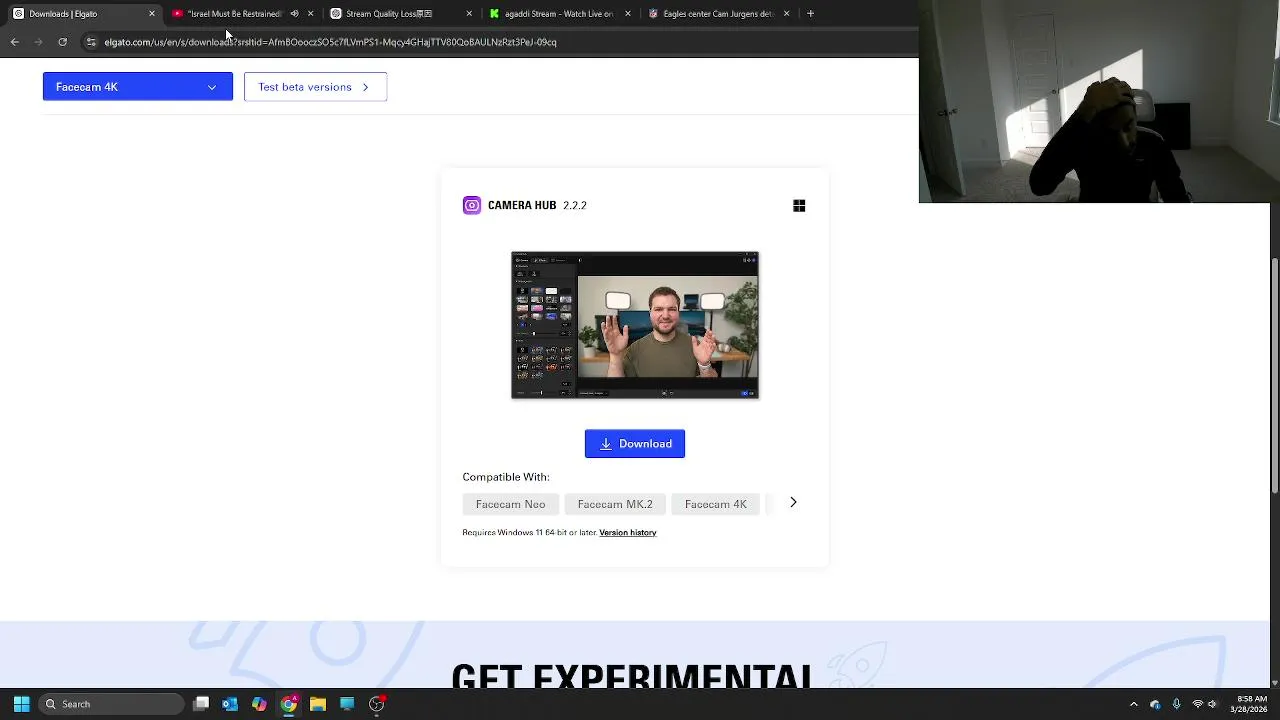Show hidden system tray icons

(1133, 704)
